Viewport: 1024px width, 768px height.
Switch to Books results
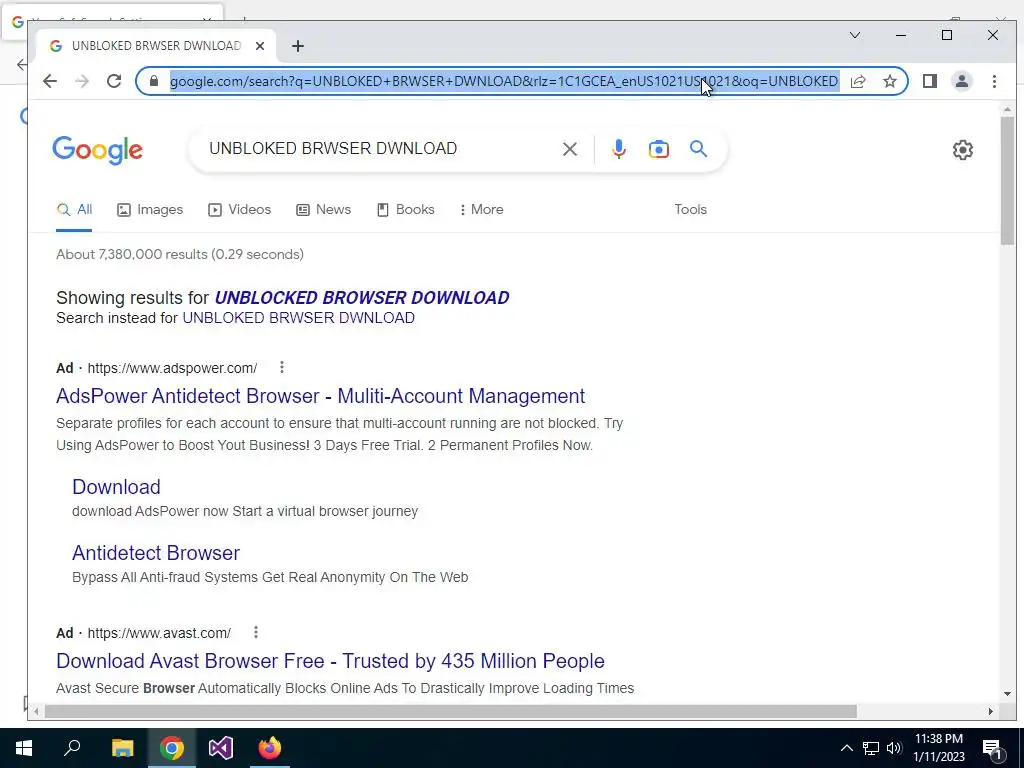[406, 210]
